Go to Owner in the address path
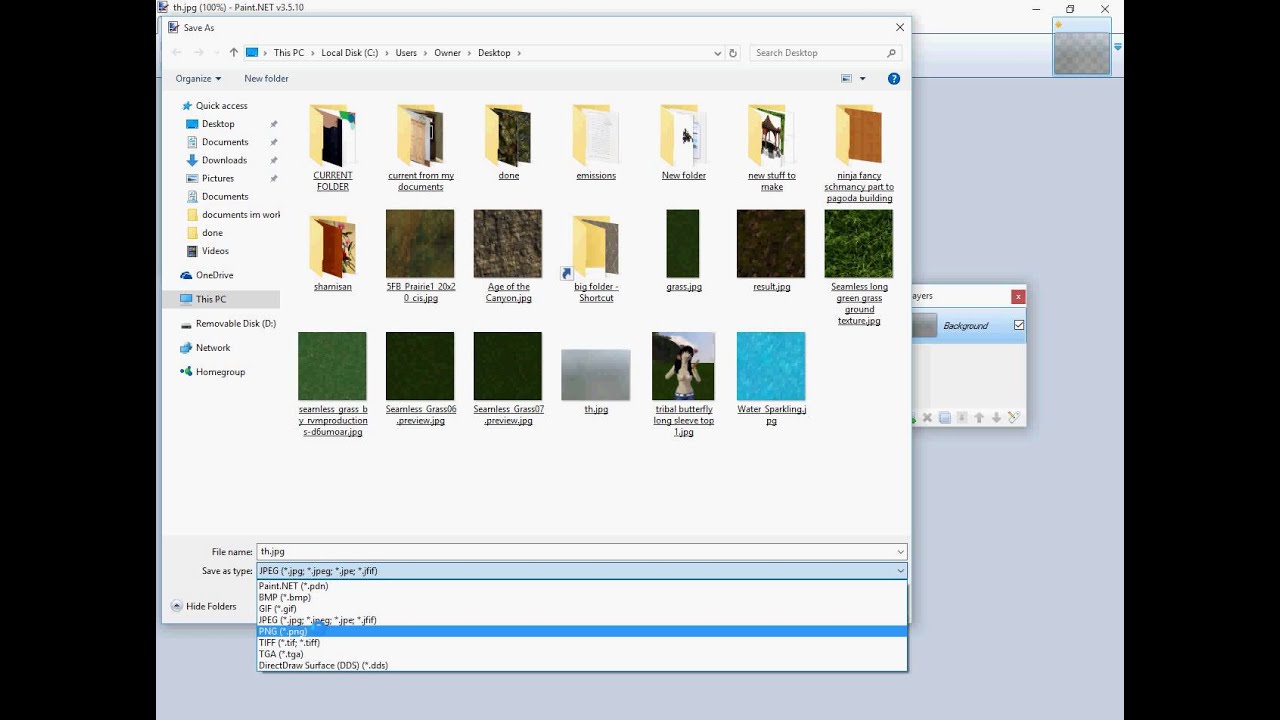 pyautogui.click(x=447, y=53)
